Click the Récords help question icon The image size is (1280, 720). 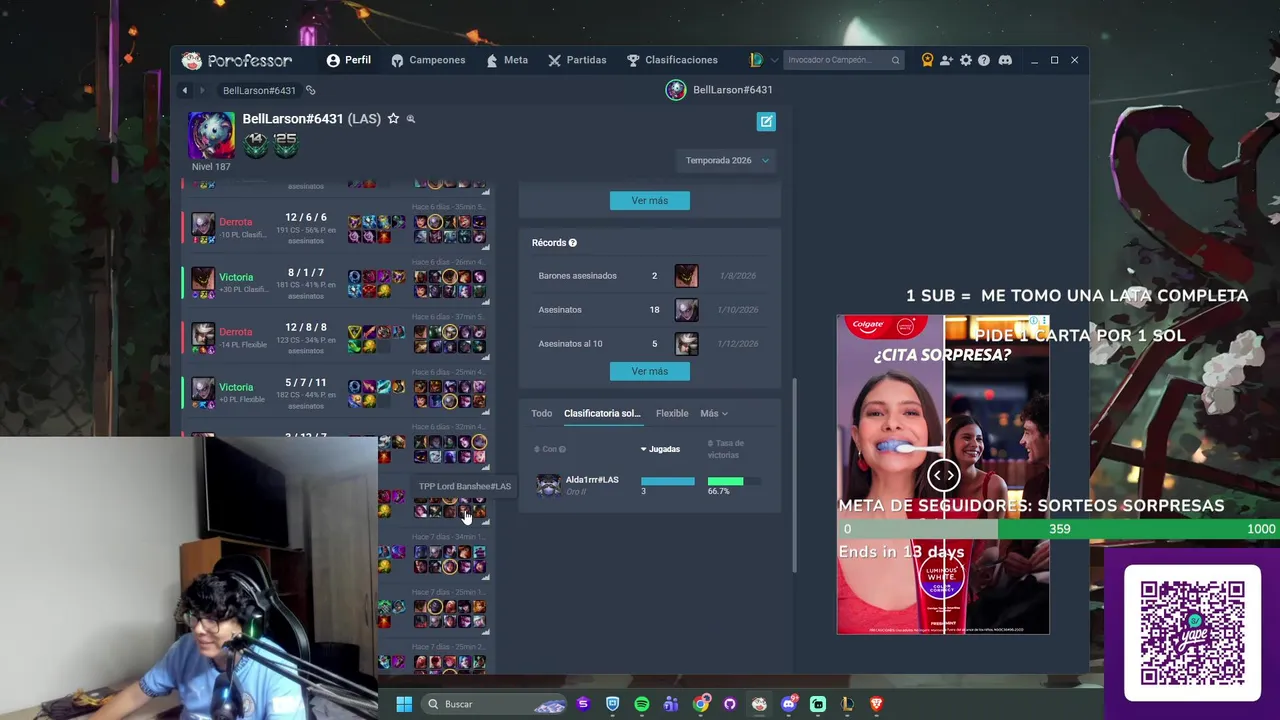tap(572, 243)
